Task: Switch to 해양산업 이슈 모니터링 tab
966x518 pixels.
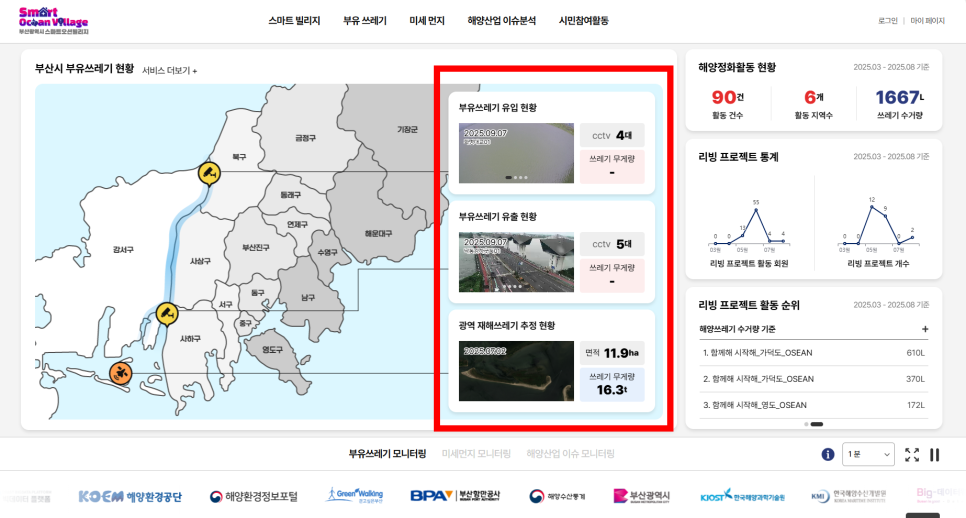Action: (x=570, y=454)
